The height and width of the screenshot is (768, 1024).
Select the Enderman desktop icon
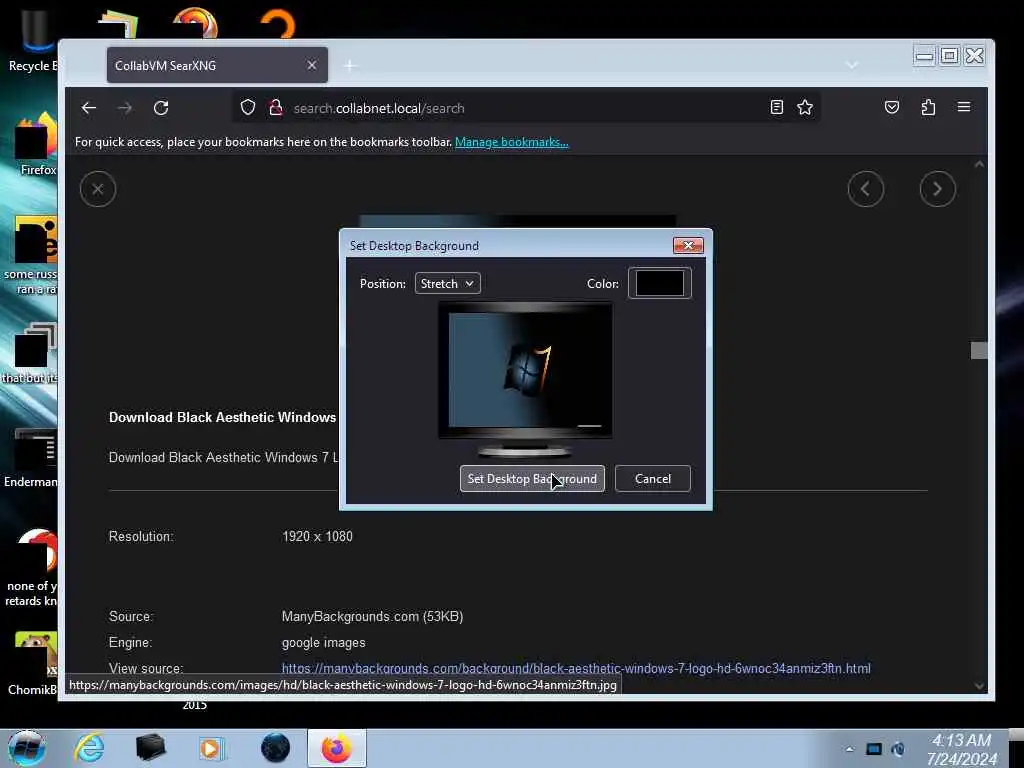click(31, 459)
